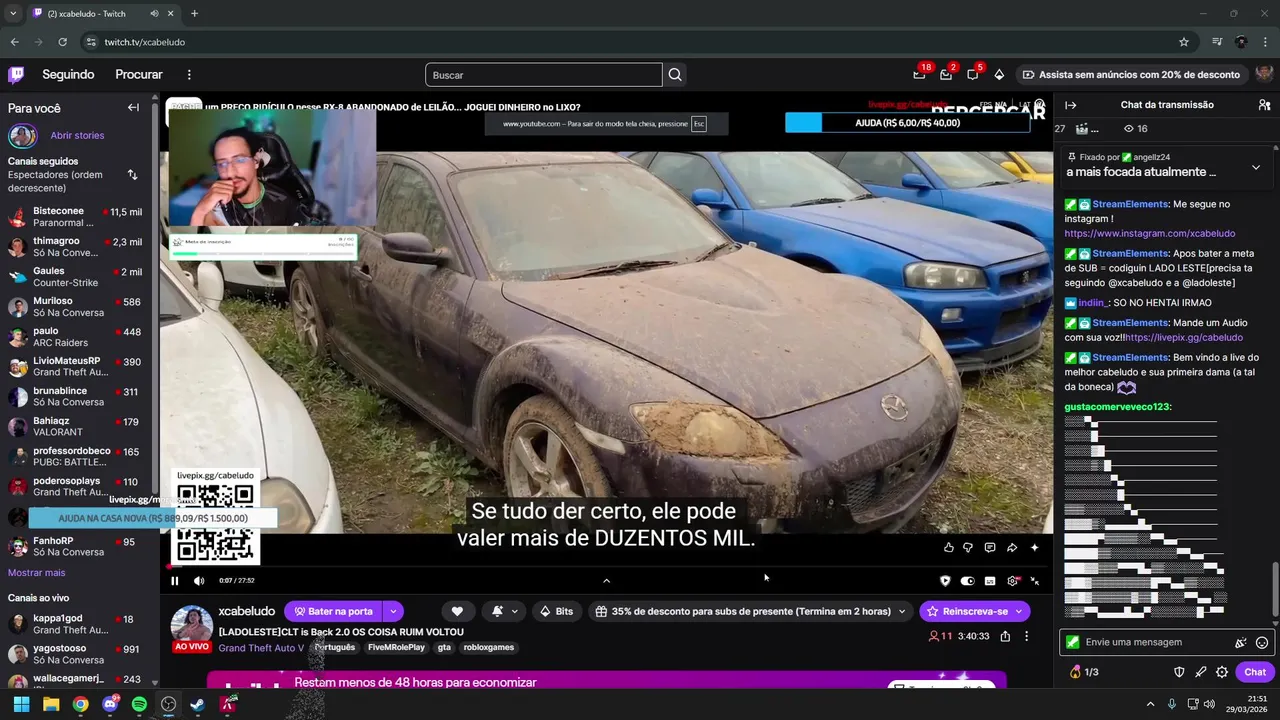Exit theatre mode arrows icon
The image size is (1280, 720).
pos(1035,581)
